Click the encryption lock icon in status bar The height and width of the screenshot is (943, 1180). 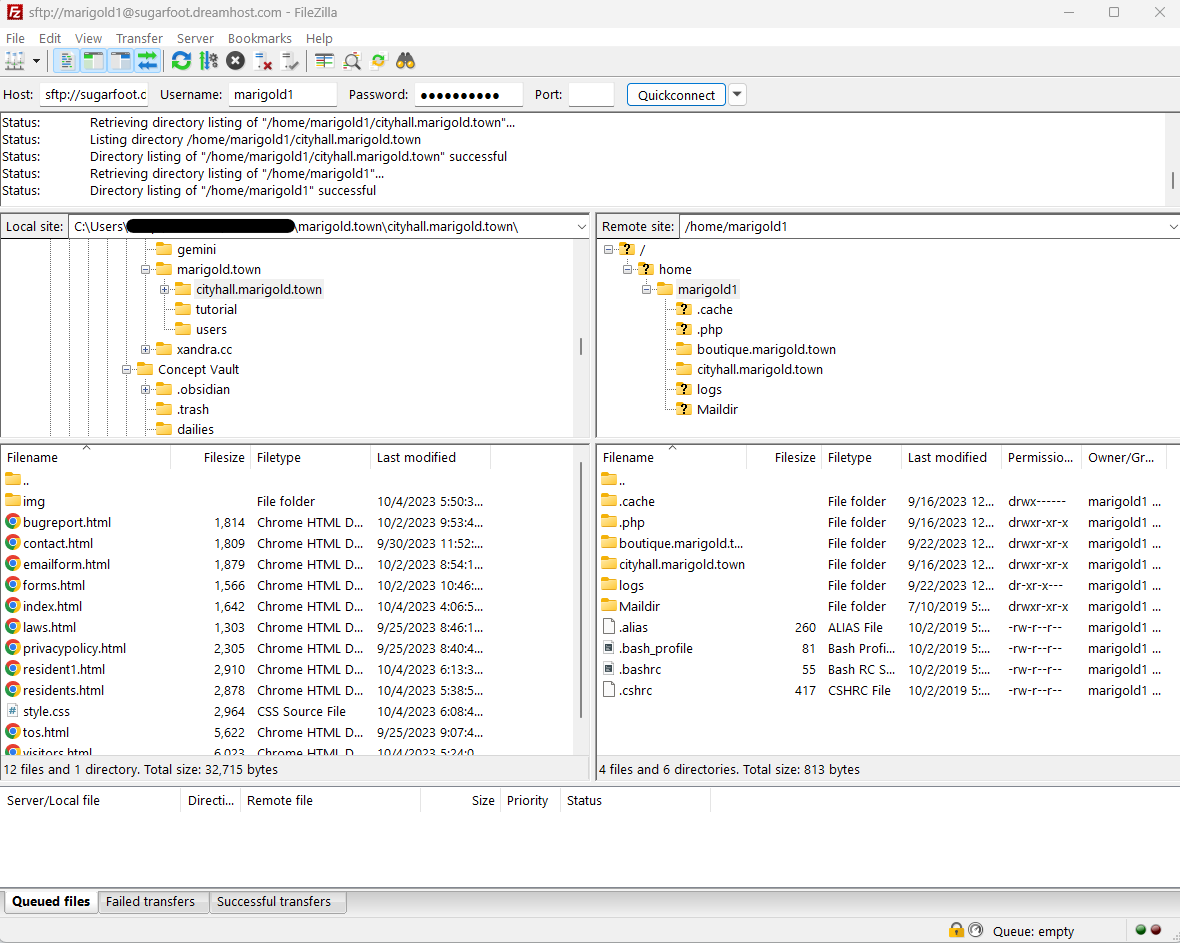pos(956,930)
